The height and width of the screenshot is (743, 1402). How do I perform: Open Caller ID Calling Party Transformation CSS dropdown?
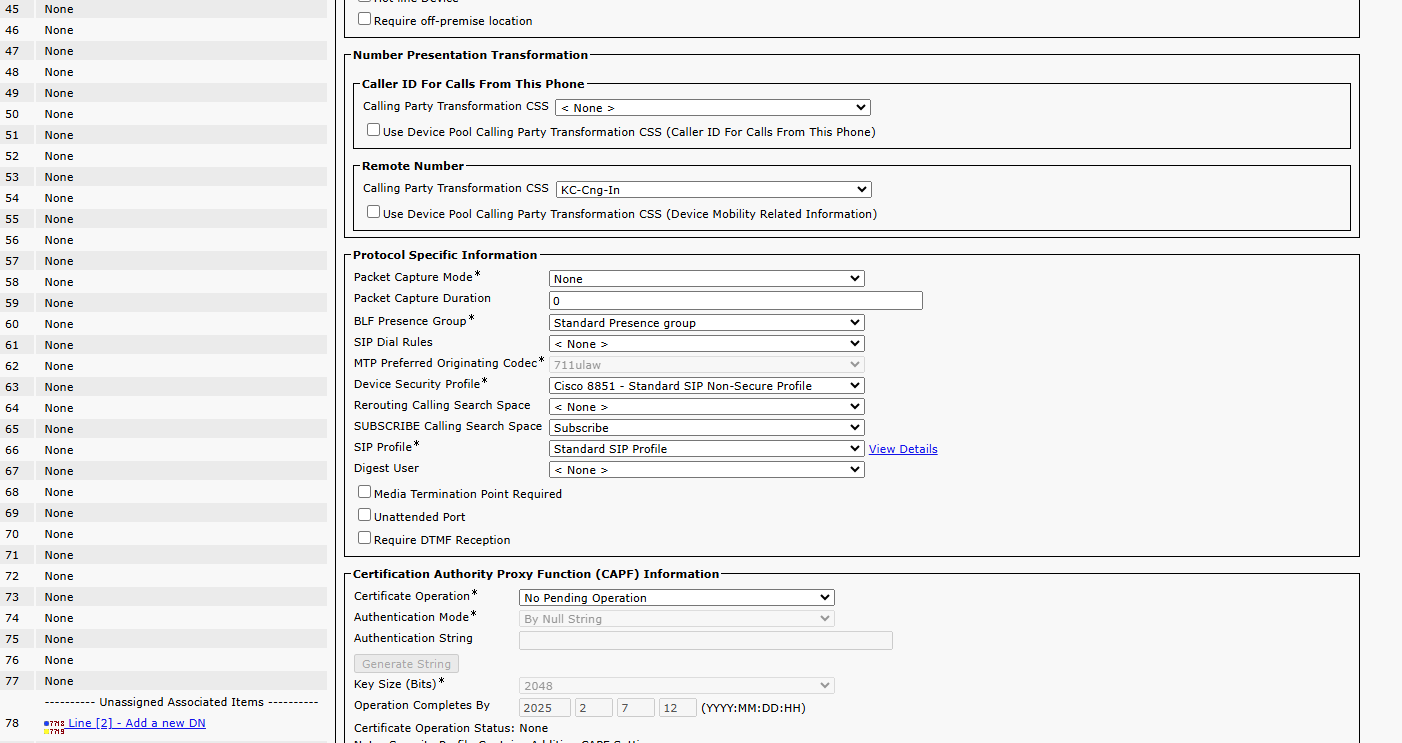pos(713,107)
